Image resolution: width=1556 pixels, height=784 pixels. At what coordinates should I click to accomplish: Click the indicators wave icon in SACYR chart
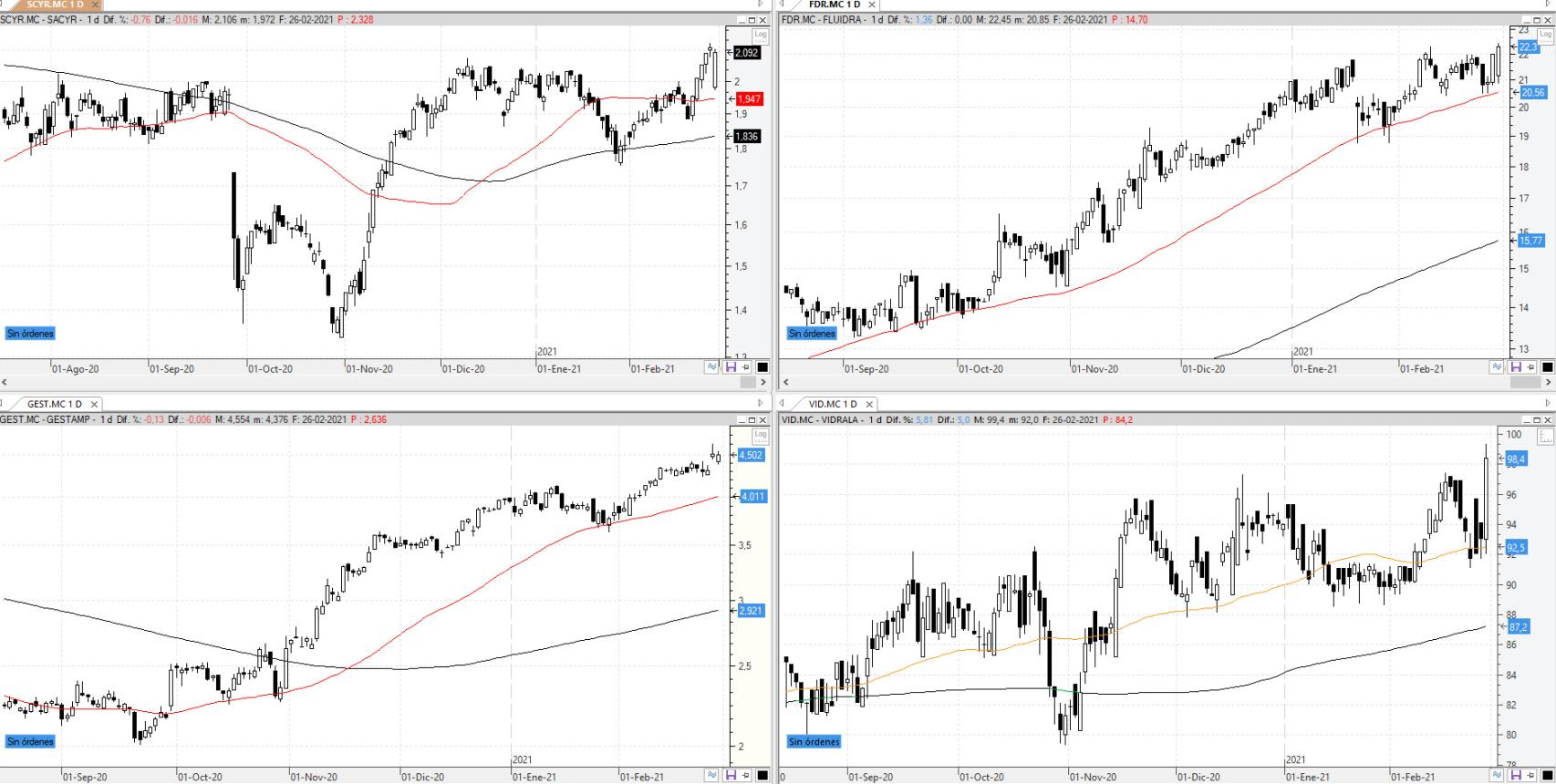click(711, 367)
